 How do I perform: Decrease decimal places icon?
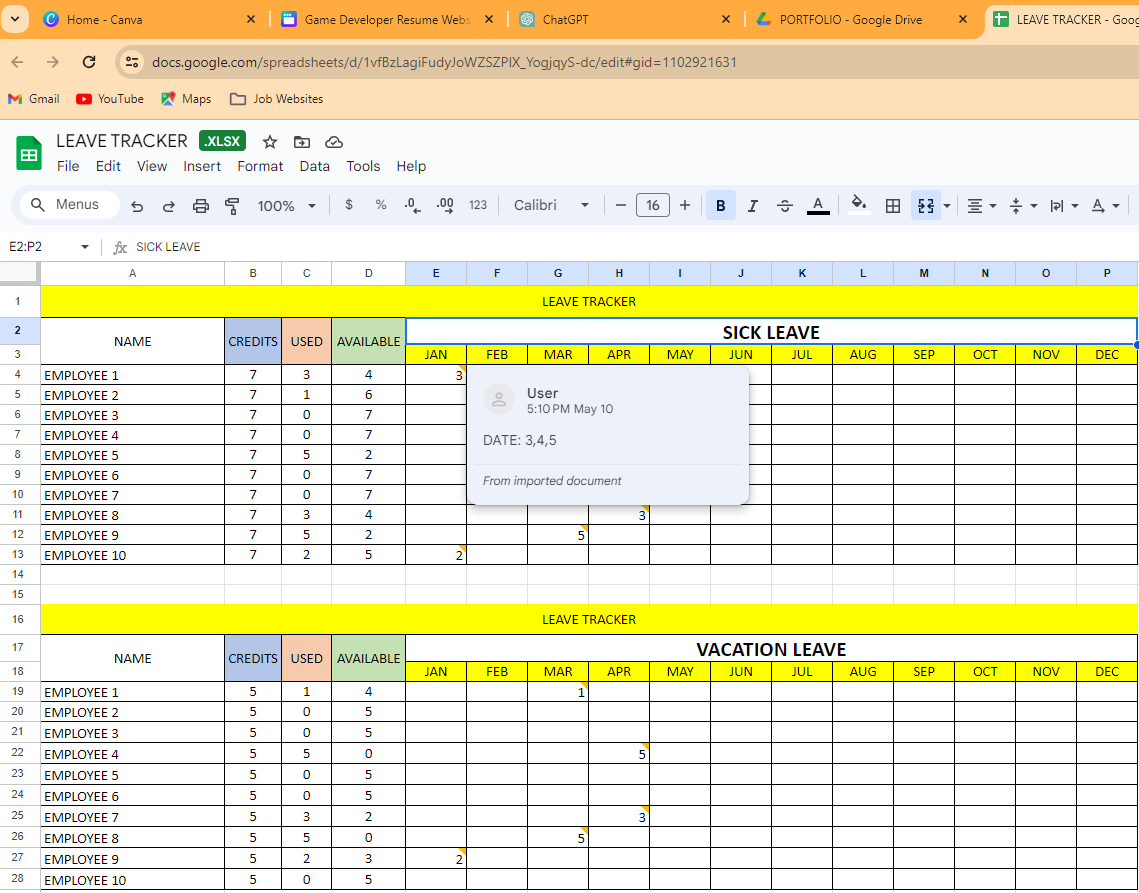click(x=413, y=206)
